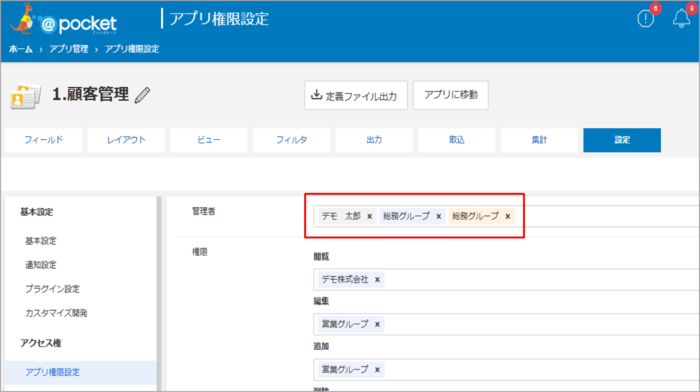The width and height of the screenshot is (700, 392).
Task: Select the 取込 tab
Action: (457, 140)
